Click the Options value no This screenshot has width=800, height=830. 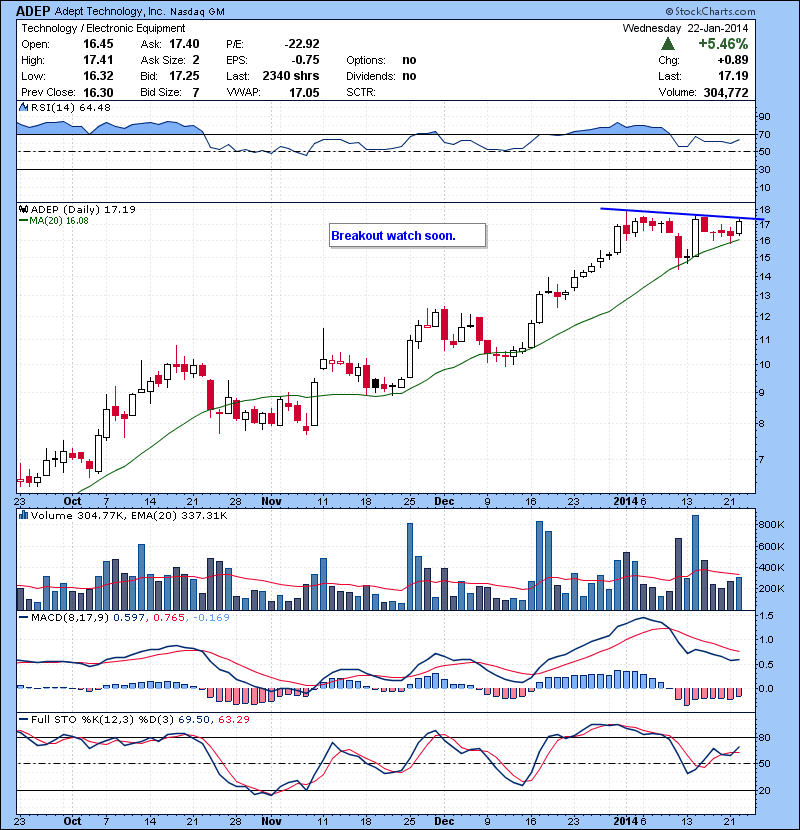pos(409,60)
